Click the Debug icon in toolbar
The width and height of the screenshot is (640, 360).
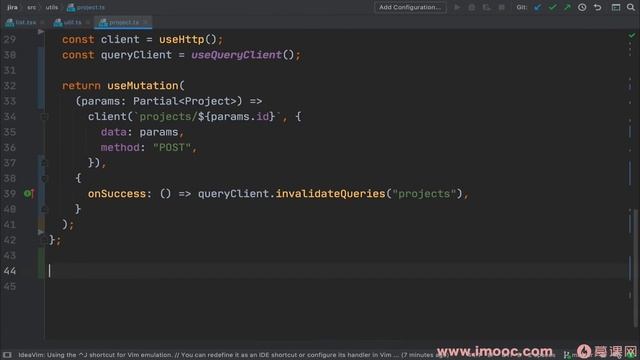point(472,7)
